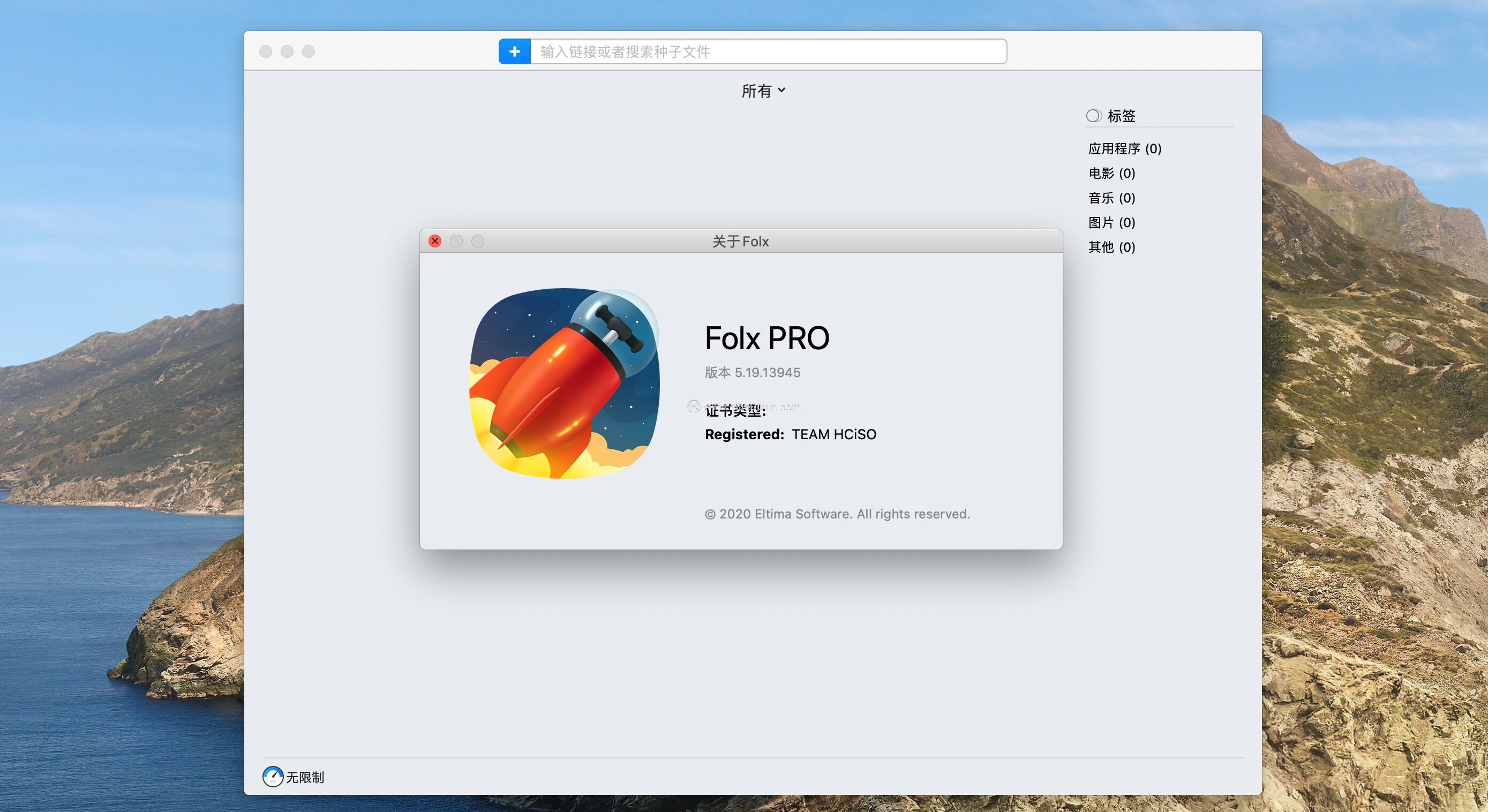Click the Registered TEAM HCiSO text
This screenshot has height=812, width=1488.
point(790,434)
